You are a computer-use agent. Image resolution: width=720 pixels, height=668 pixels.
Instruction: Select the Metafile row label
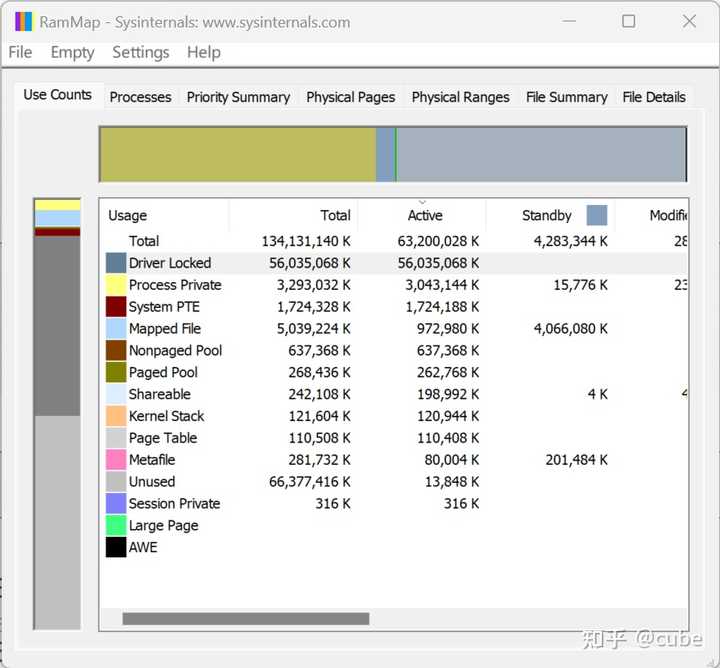pos(152,460)
